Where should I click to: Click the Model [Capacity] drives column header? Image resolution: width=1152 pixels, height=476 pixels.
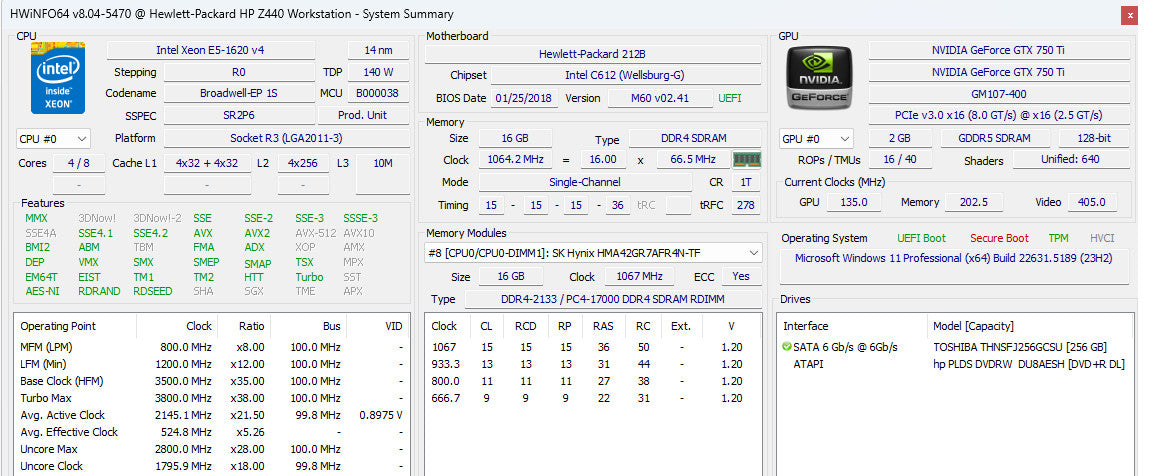click(973, 326)
